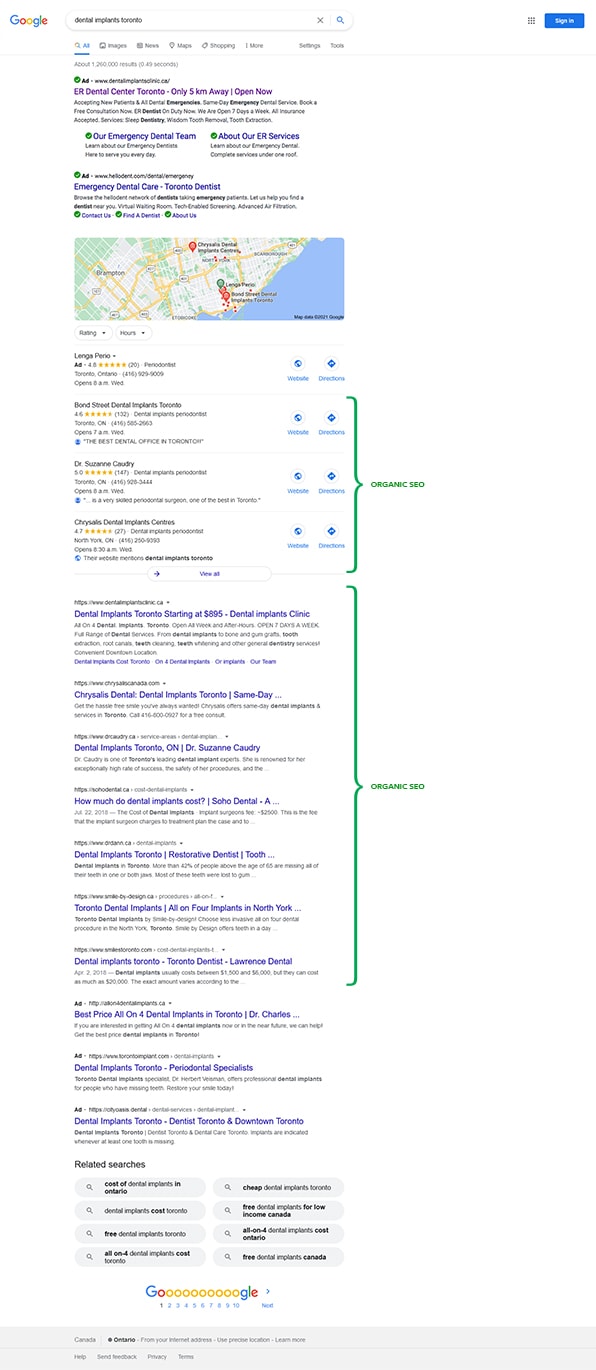Click the search input field
This screenshot has height=1370, width=596.
[x=190, y=20]
